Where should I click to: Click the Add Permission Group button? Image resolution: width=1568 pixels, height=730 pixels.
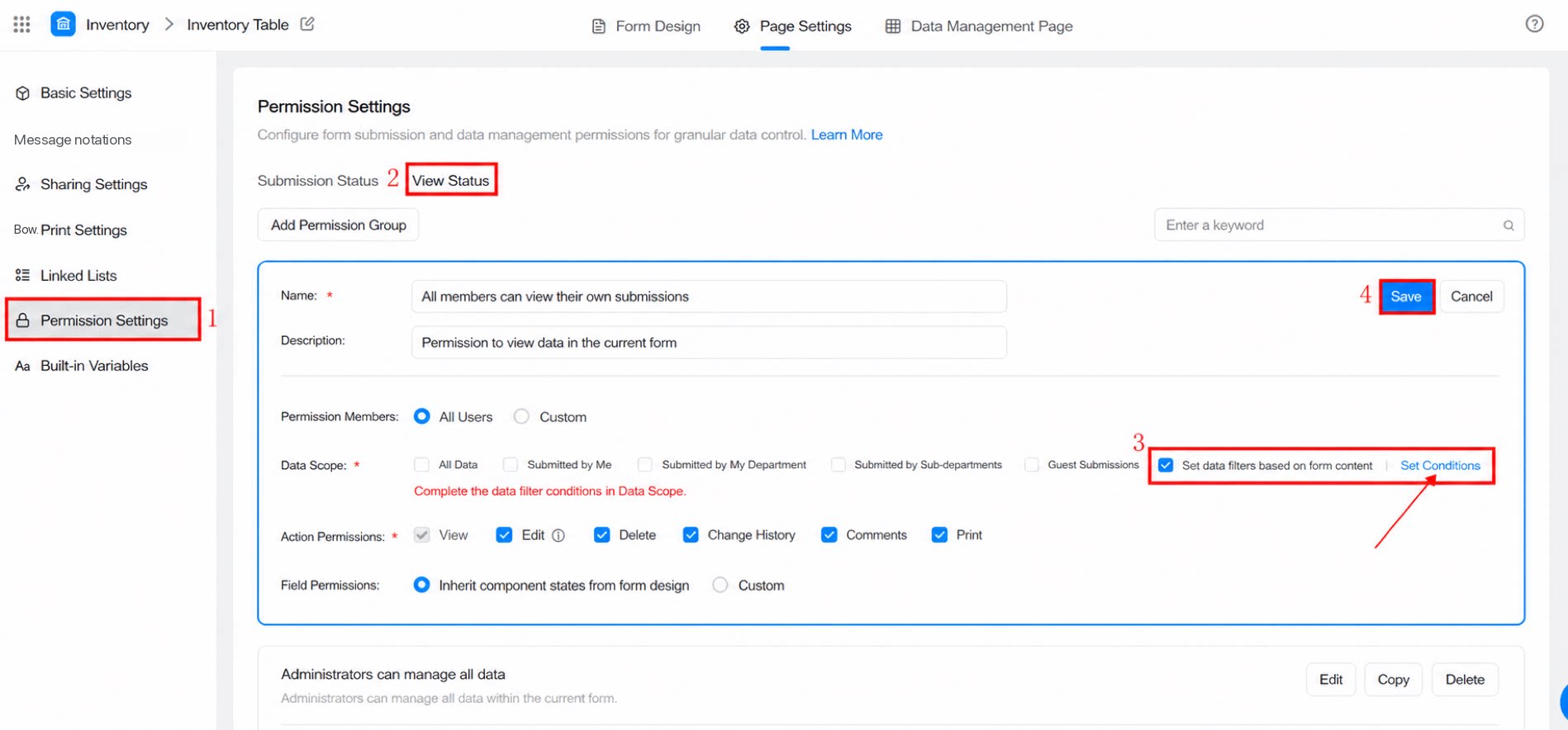339,225
